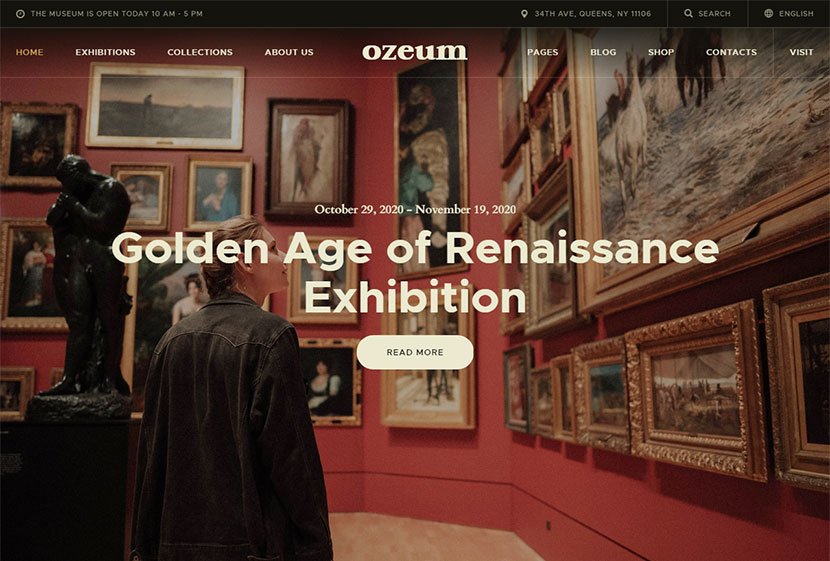Image resolution: width=830 pixels, height=561 pixels.
Task: Open the English language selector
Action: click(789, 13)
